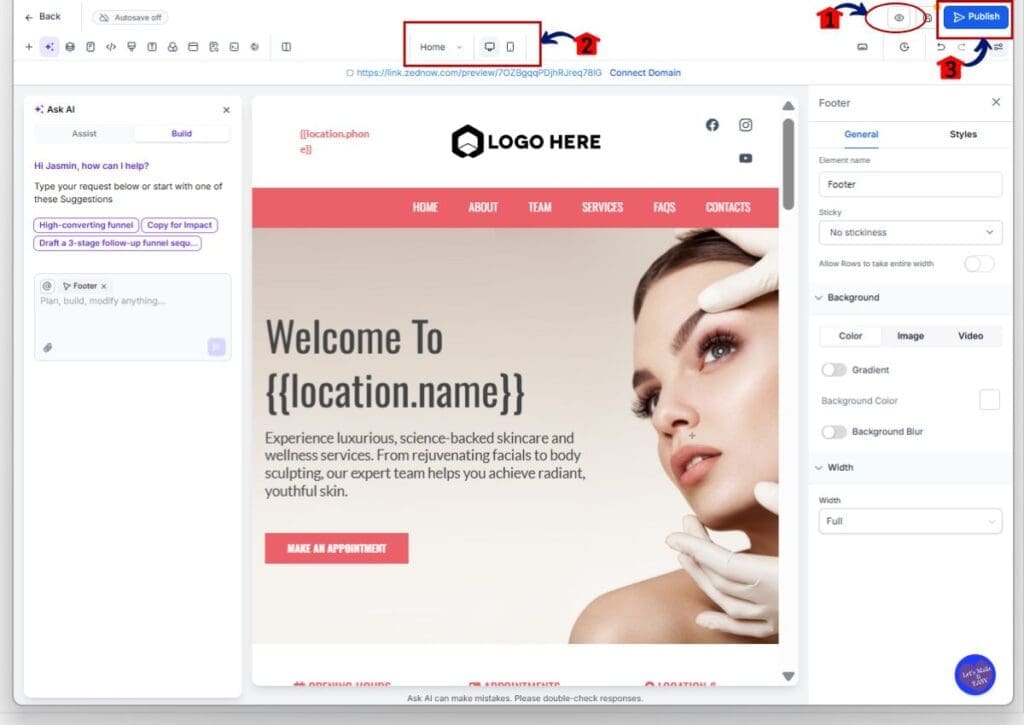Select the Styles tab in Footer panel
The image size is (1024, 725).
click(963, 134)
